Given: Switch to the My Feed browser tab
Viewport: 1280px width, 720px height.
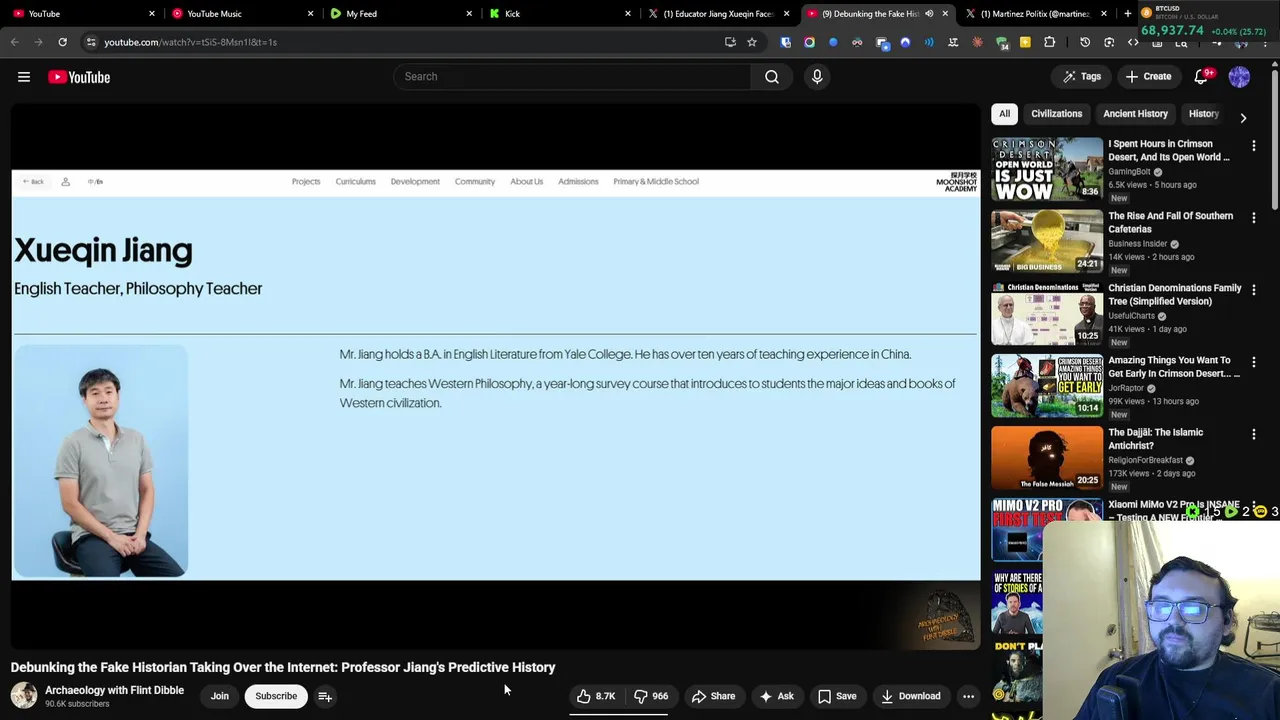Looking at the screenshot, I should 400,14.
